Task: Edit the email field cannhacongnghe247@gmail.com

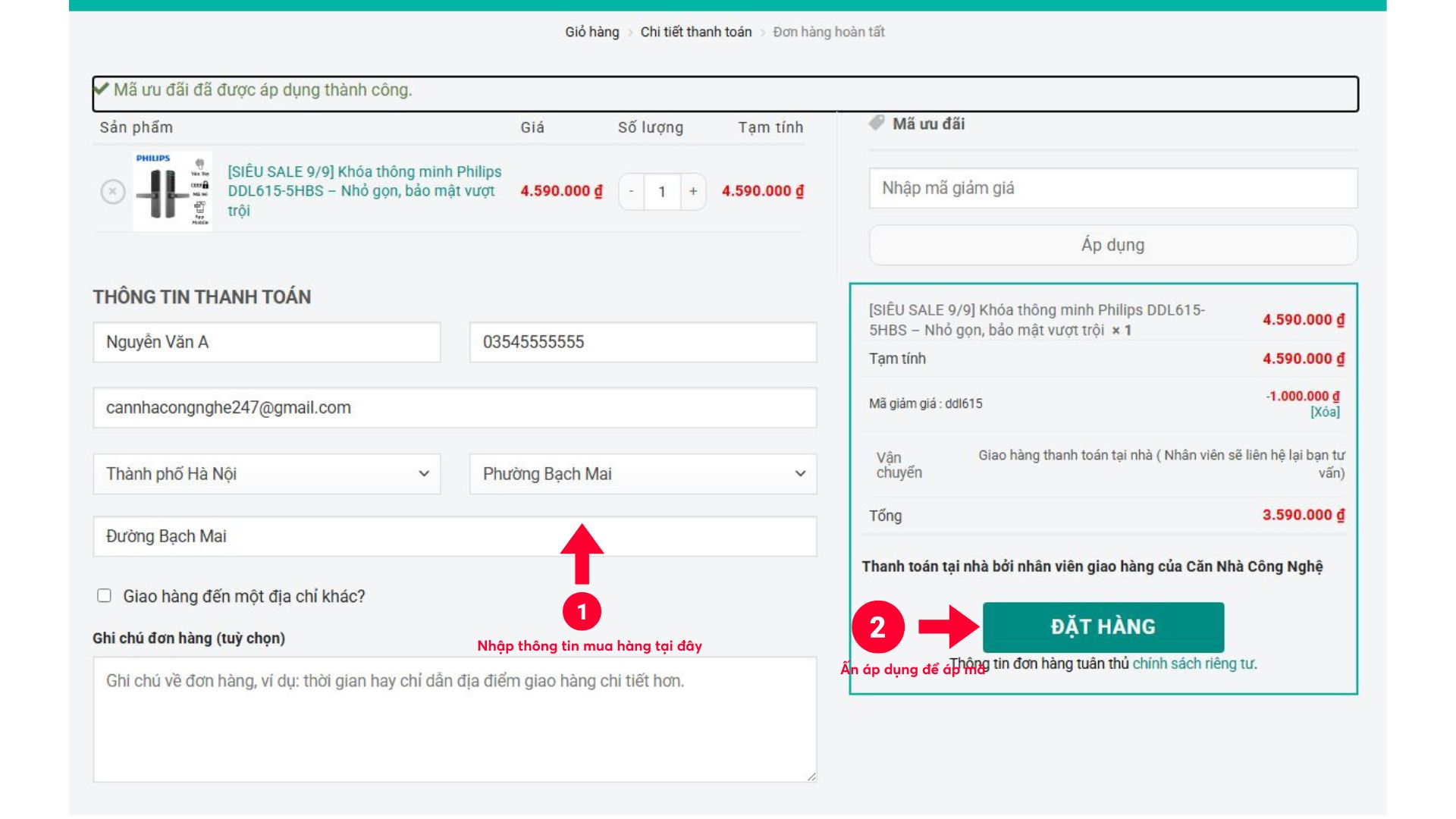Action: [x=455, y=408]
